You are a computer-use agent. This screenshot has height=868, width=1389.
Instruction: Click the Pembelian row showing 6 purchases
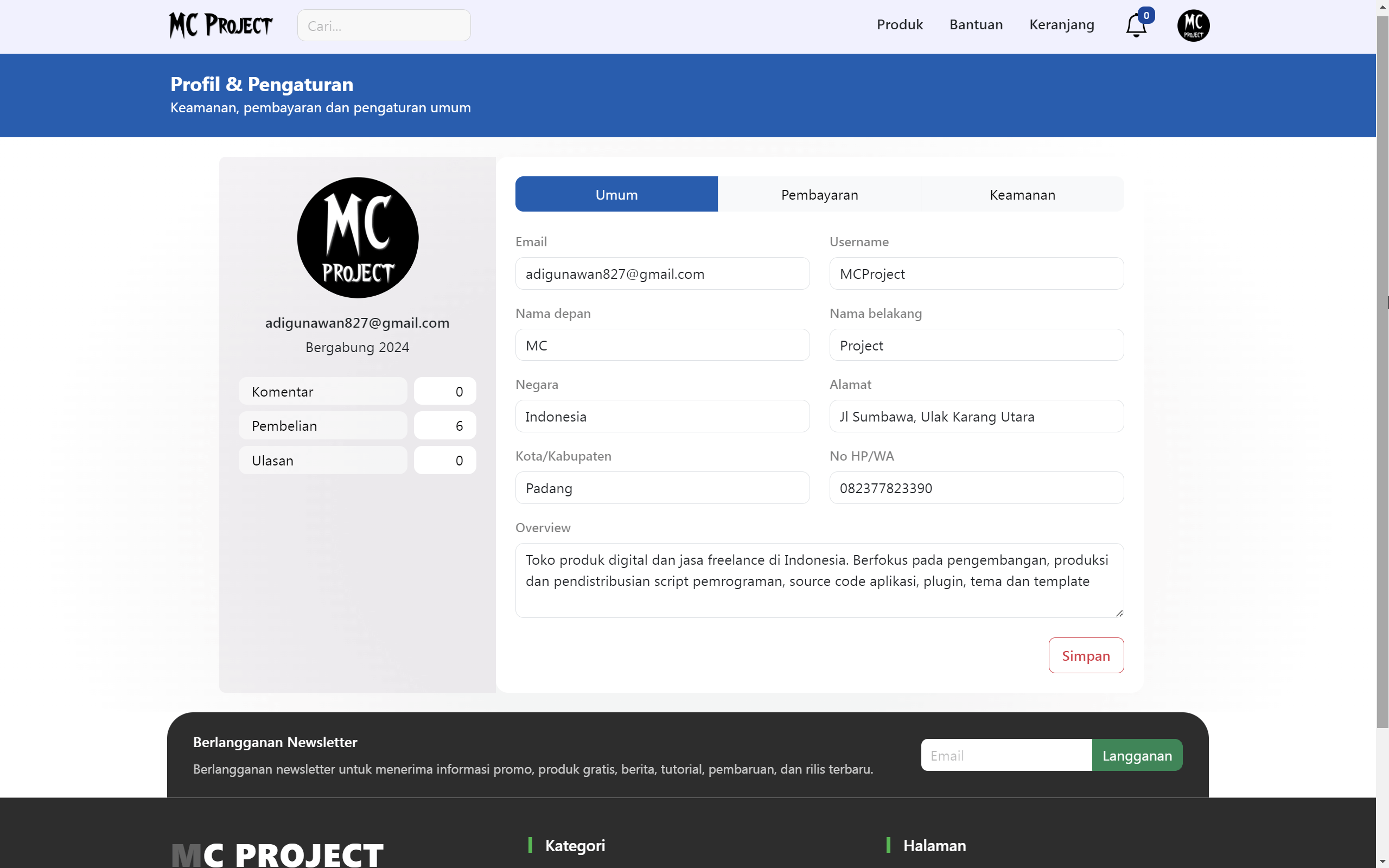coord(323,425)
